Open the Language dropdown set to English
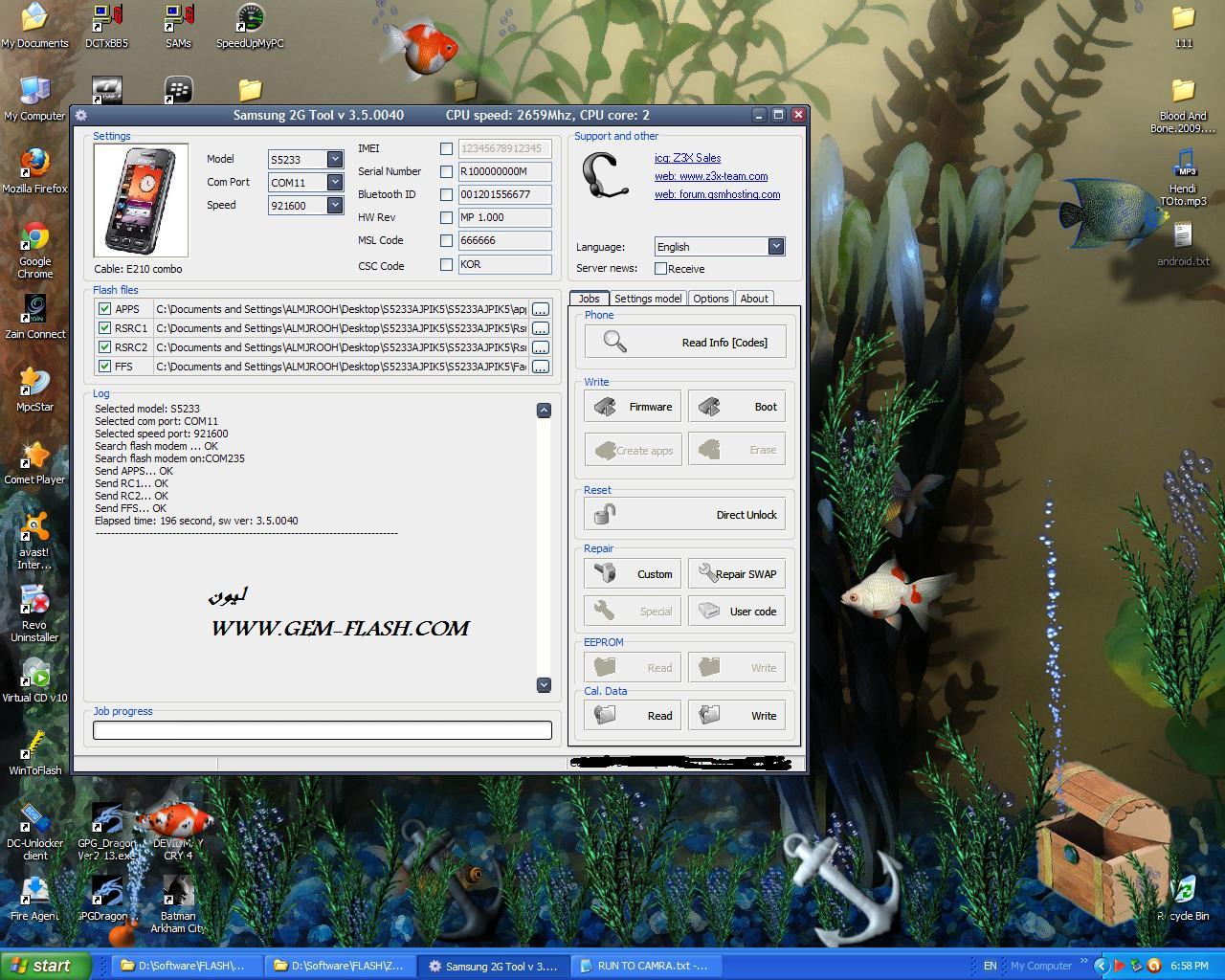The image size is (1225, 980). [x=776, y=246]
